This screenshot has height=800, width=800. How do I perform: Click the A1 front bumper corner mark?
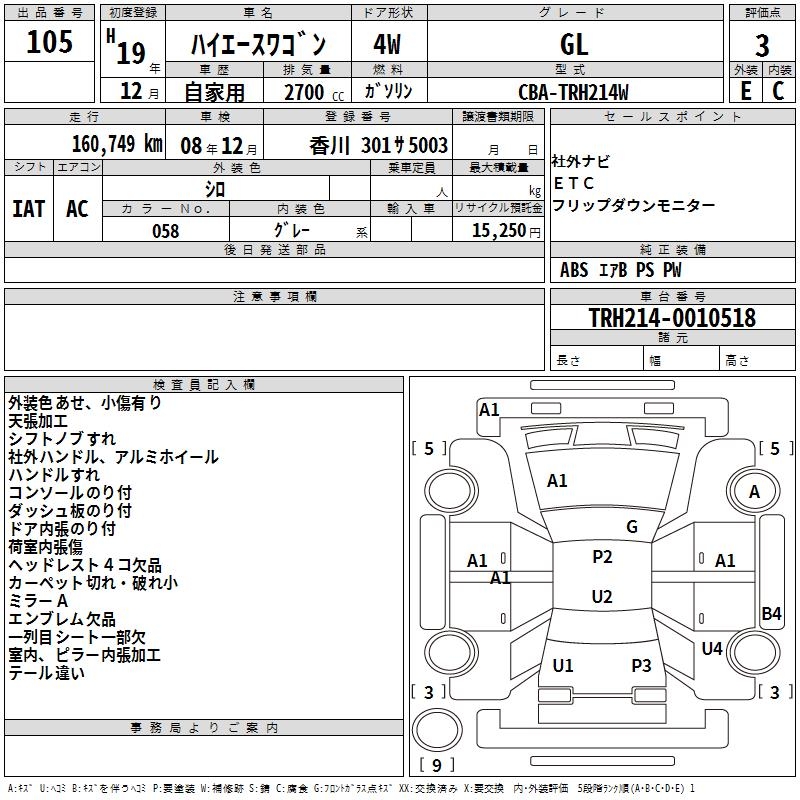coord(489,410)
